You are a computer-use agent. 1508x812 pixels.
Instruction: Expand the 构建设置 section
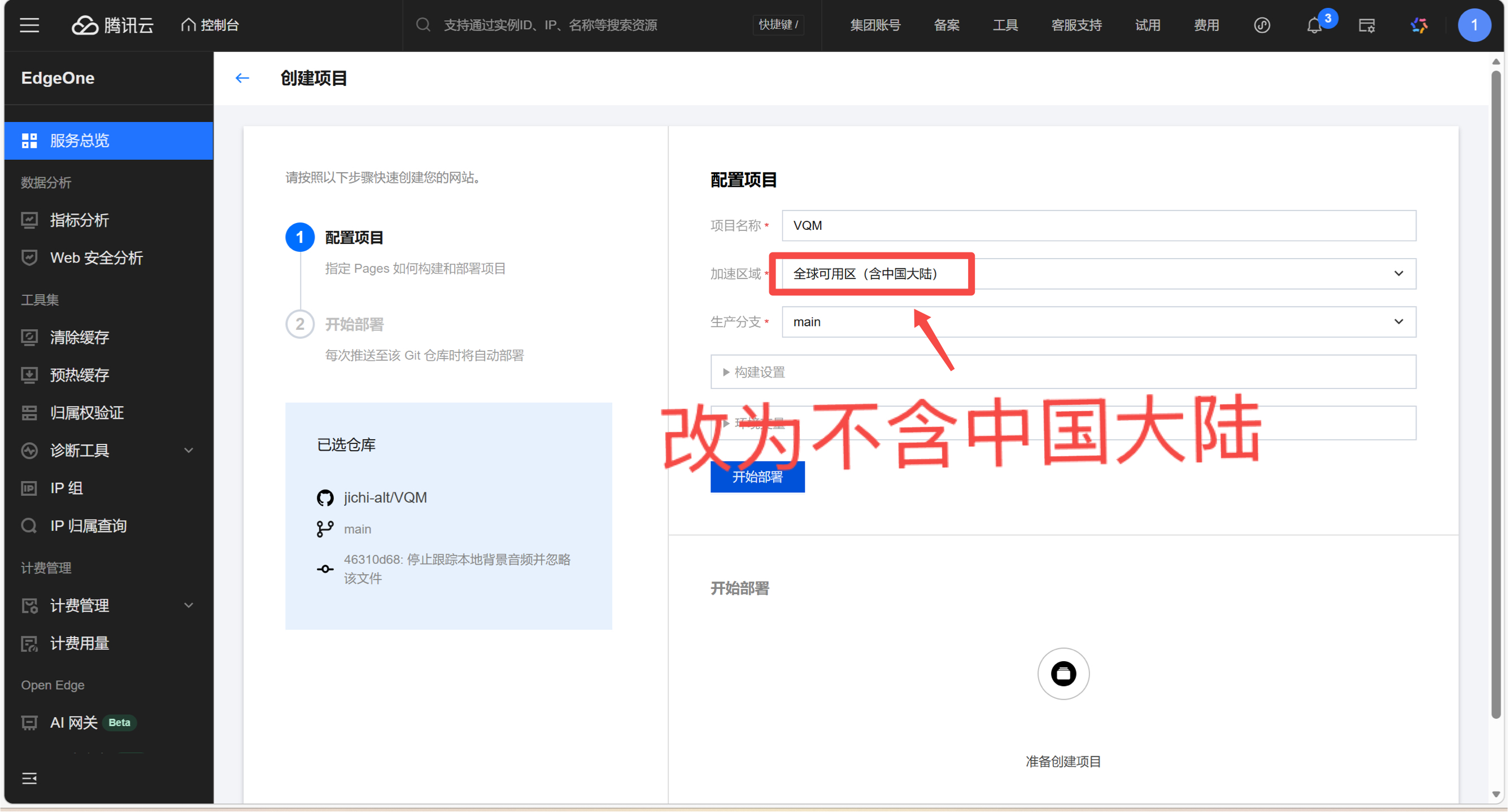coord(759,372)
